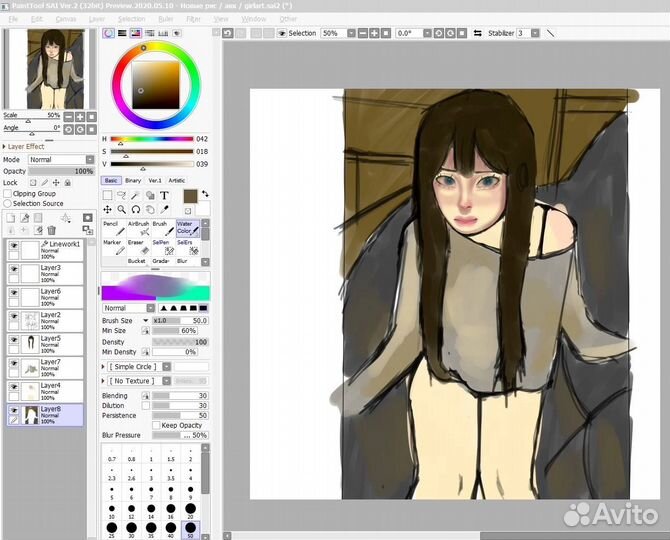This screenshot has width=670, height=540.
Task: Enable the Clipping Group checkbox
Action: tap(8, 194)
